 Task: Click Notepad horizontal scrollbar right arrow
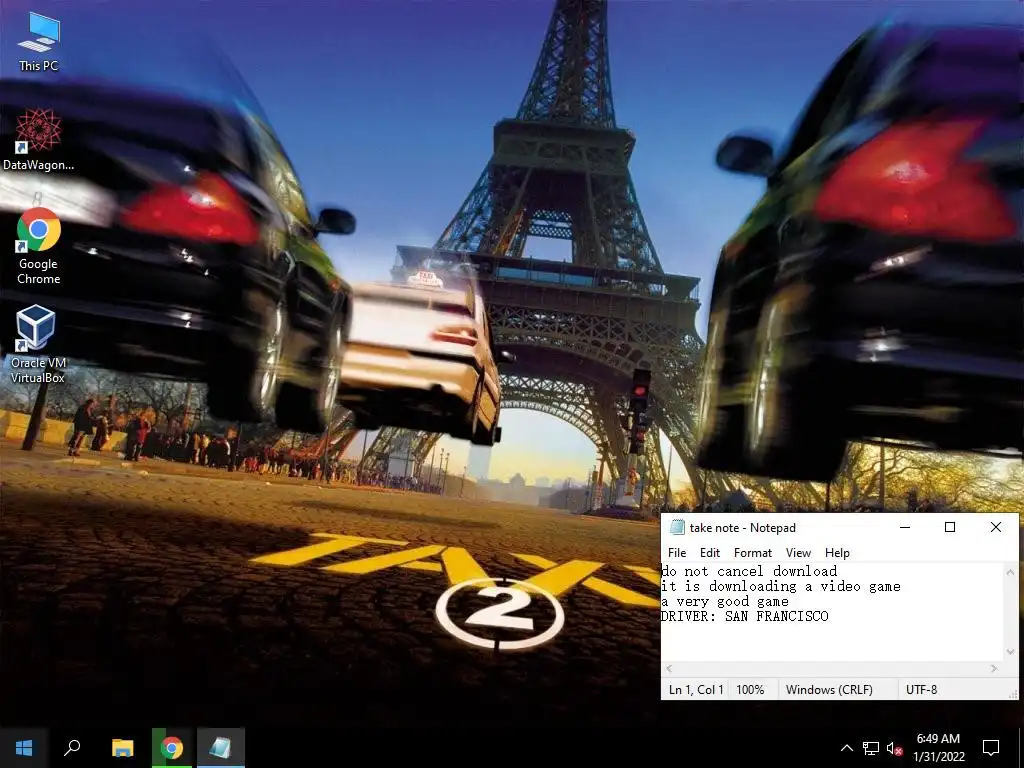[995, 668]
